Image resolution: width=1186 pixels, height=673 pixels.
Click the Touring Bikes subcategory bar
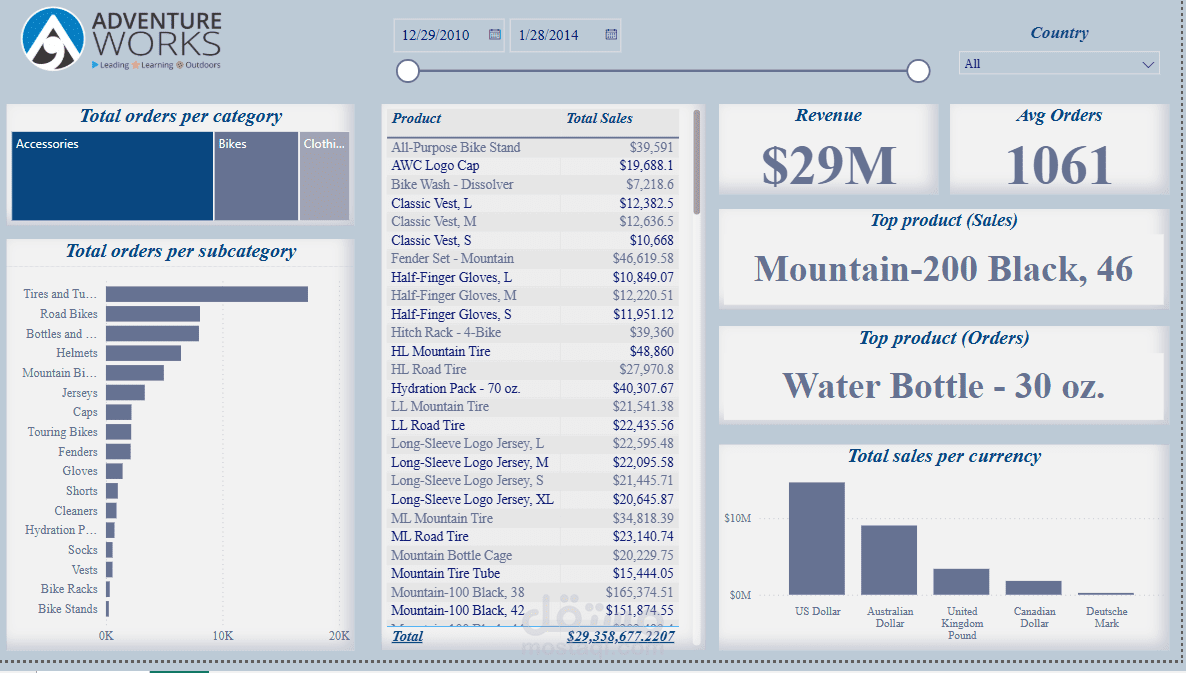pos(118,432)
